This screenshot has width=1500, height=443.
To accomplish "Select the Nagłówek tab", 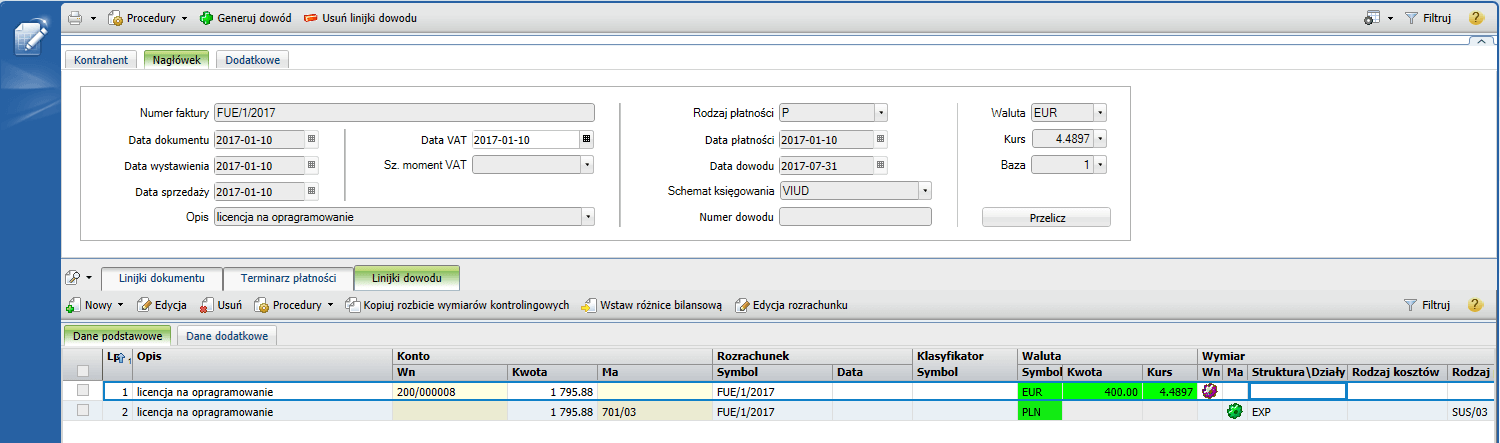I will coord(177,60).
